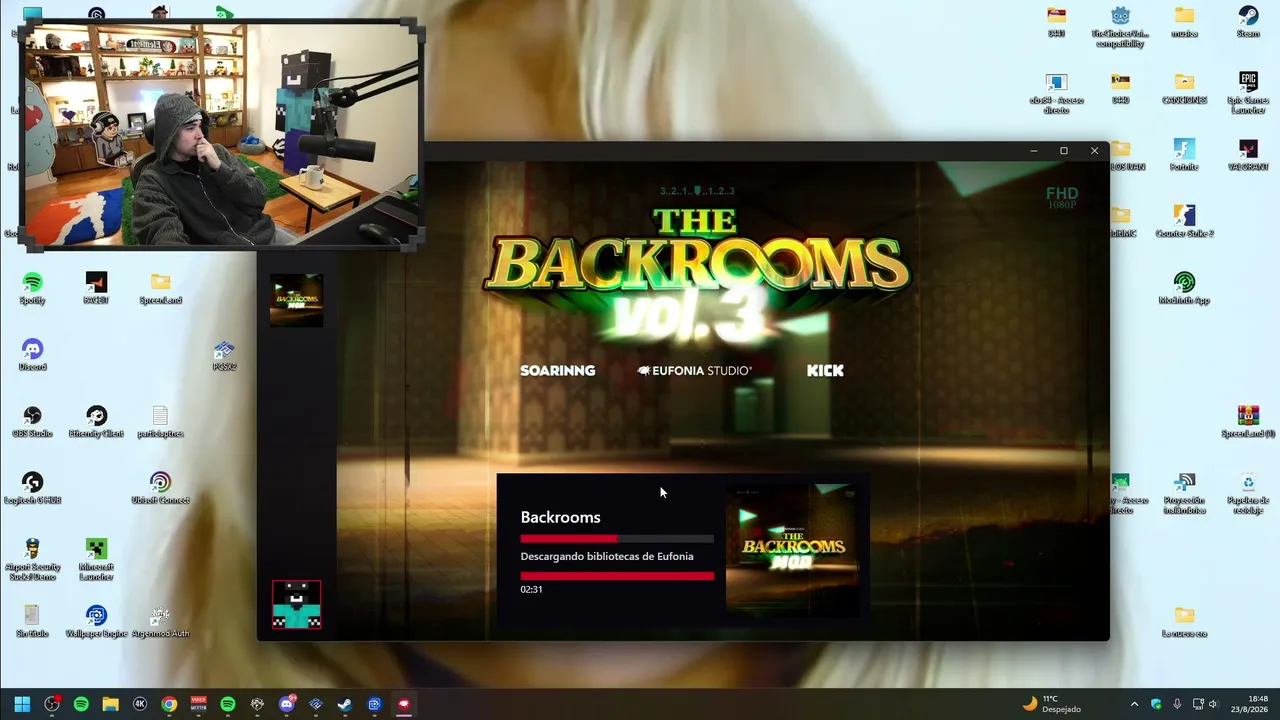Open the La nueva era folder
The height and width of the screenshot is (720, 1280).
[1184, 621]
